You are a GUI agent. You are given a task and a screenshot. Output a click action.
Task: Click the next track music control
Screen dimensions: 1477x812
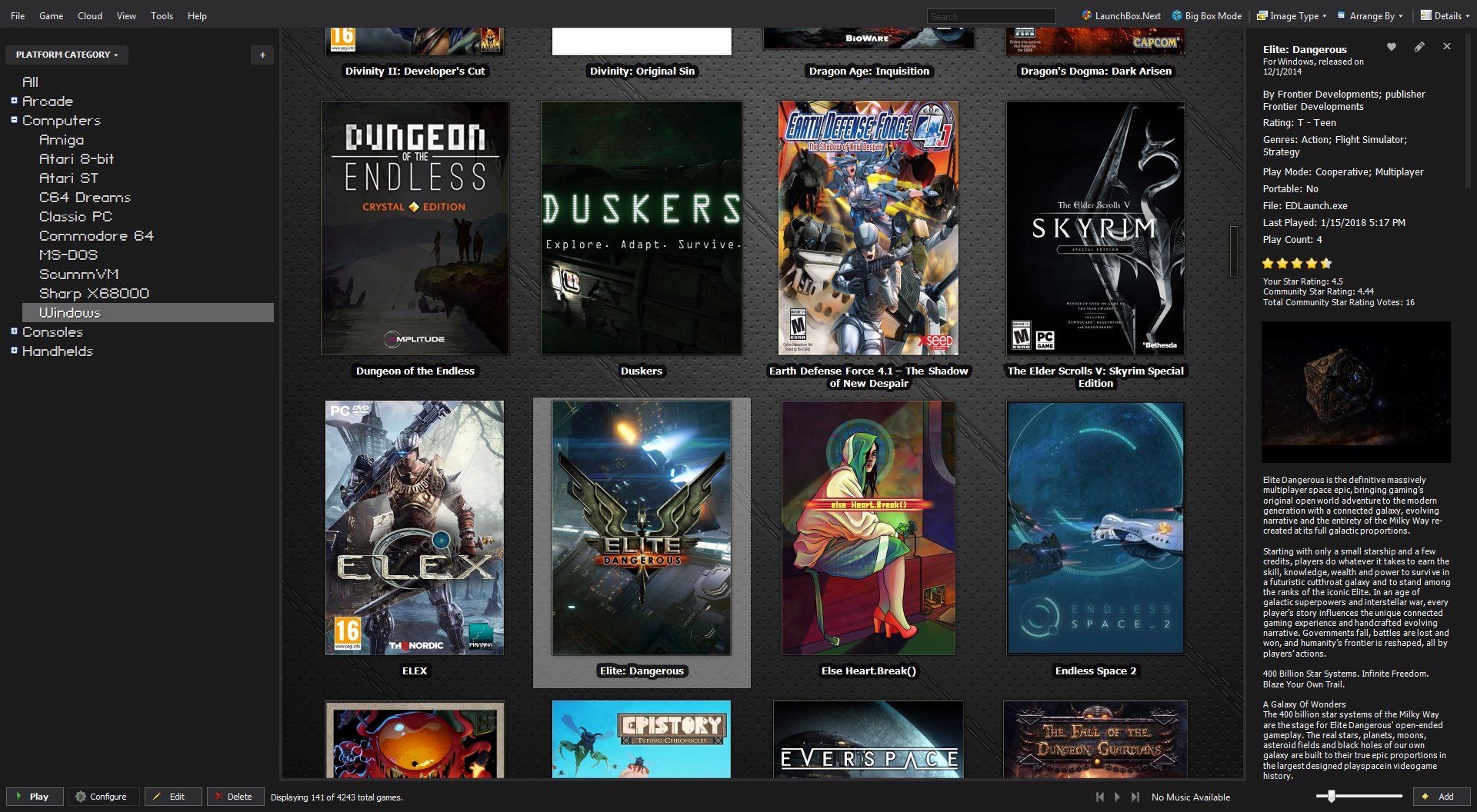click(1135, 797)
